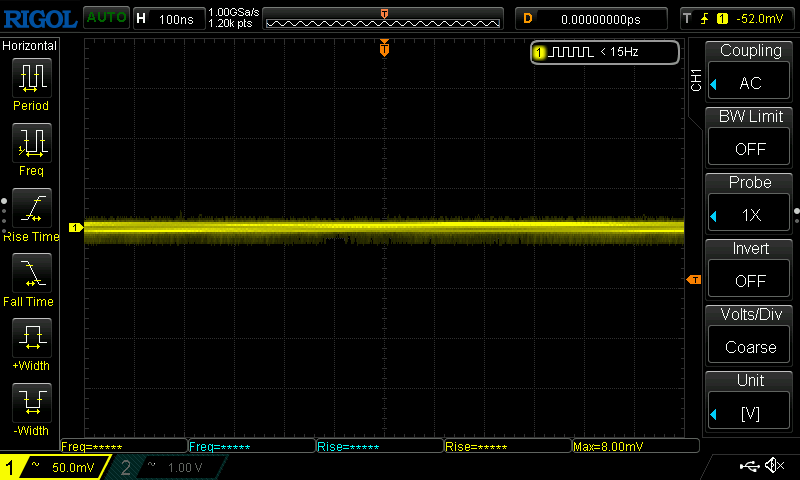Select the Fall Time measurement icon
The image size is (800, 480).
32,273
